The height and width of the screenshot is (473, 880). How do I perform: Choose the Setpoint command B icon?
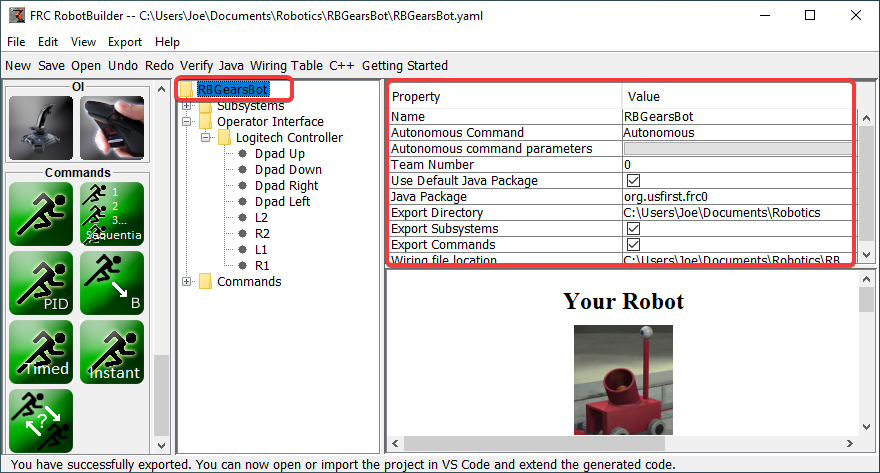pos(112,283)
